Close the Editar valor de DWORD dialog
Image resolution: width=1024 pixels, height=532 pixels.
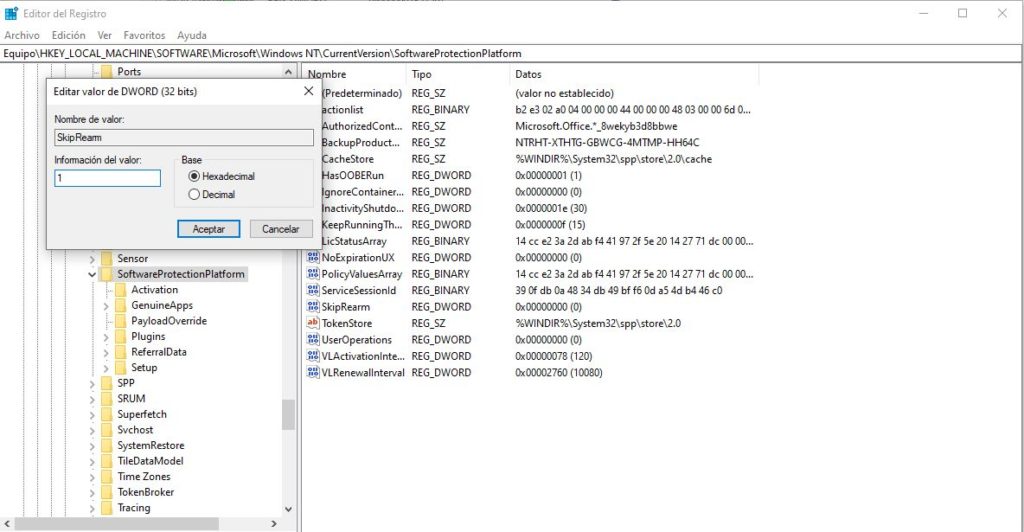(309, 91)
